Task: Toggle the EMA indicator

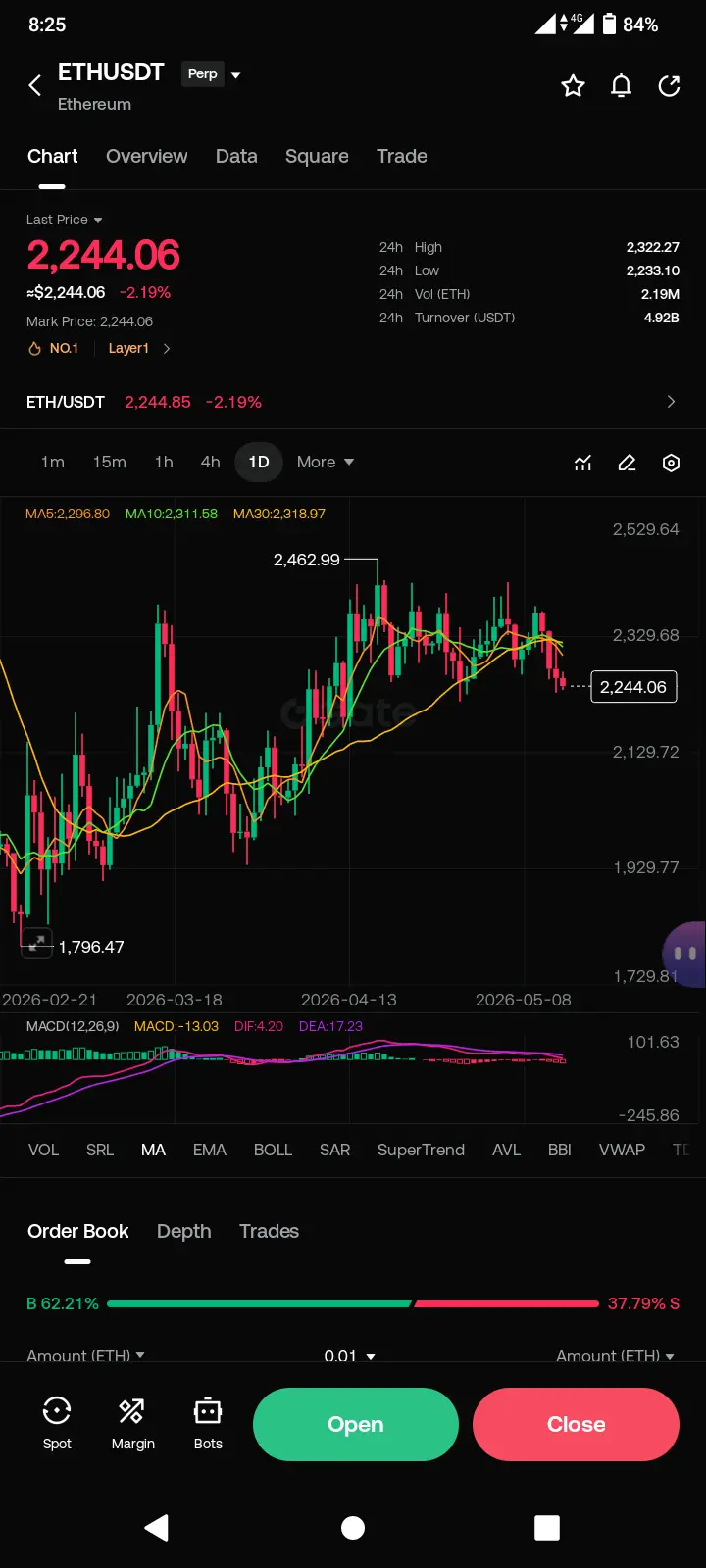Action: pyautogui.click(x=210, y=1150)
